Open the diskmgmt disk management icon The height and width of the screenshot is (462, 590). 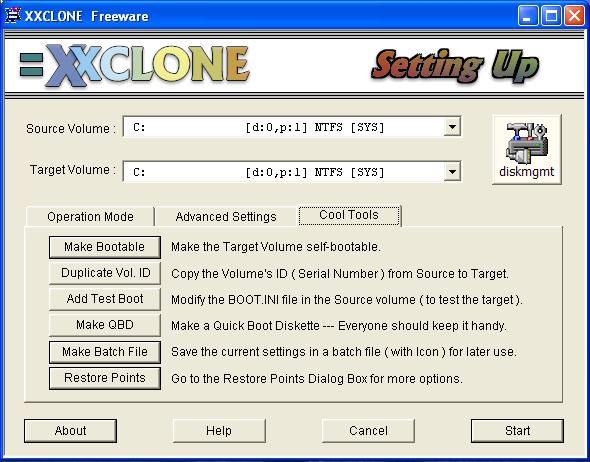point(526,149)
